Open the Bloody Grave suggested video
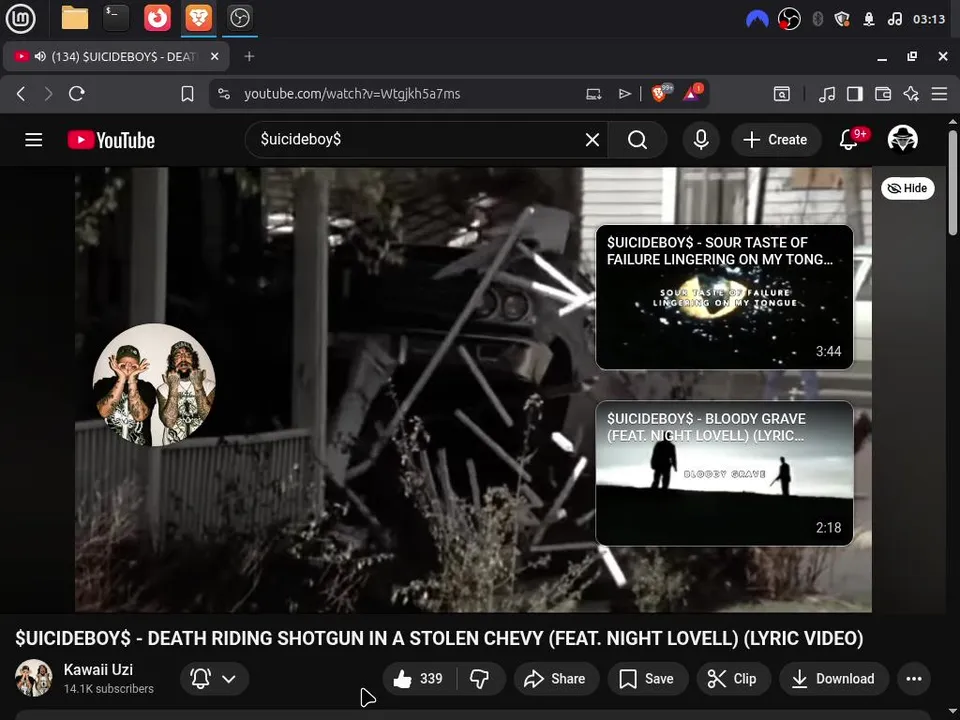This screenshot has width=960, height=720. [724, 473]
